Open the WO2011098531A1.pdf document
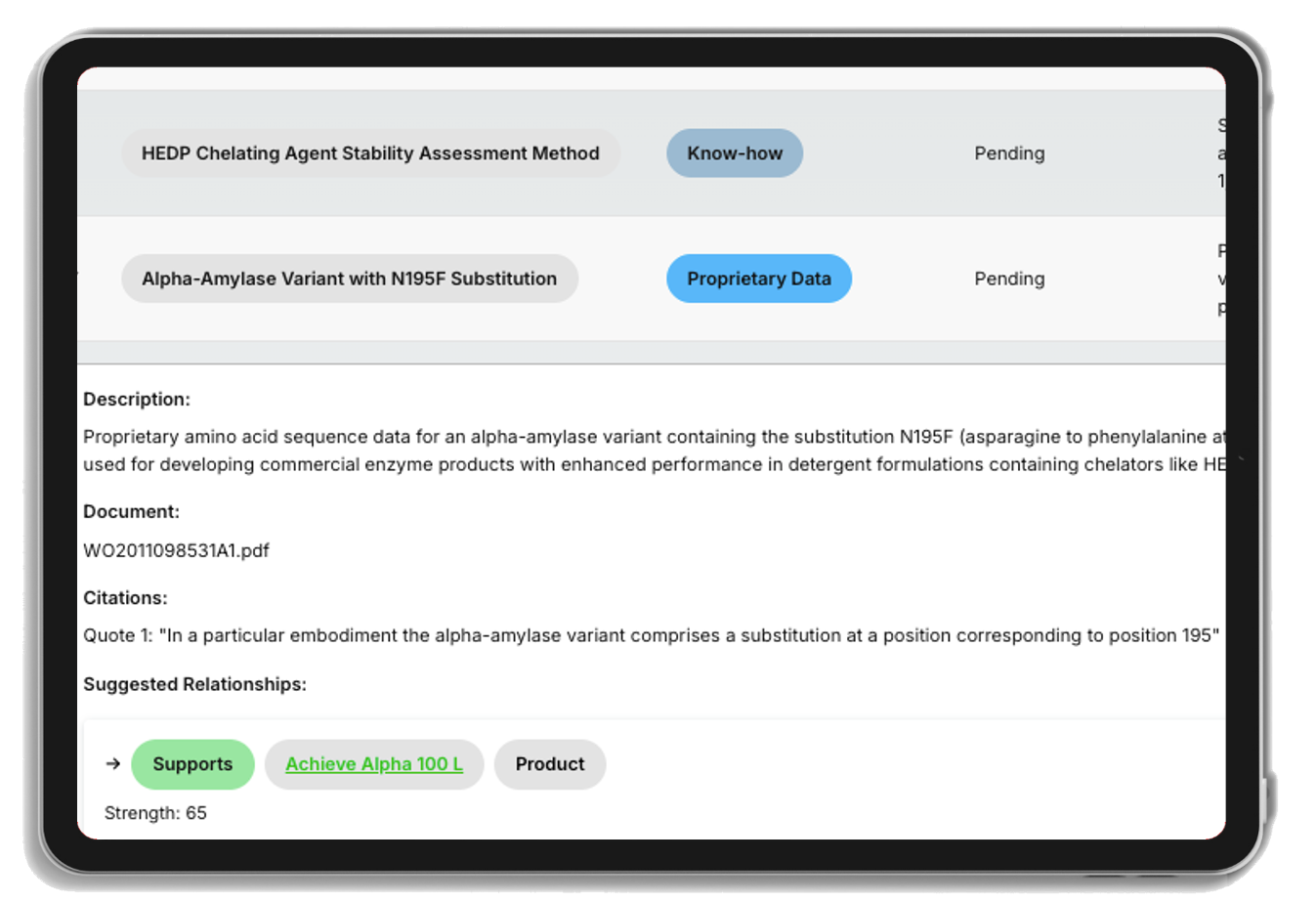 click(x=176, y=550)
